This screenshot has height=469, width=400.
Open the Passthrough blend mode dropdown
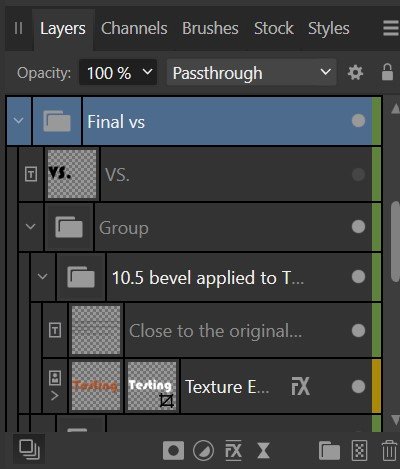(252, 73)
